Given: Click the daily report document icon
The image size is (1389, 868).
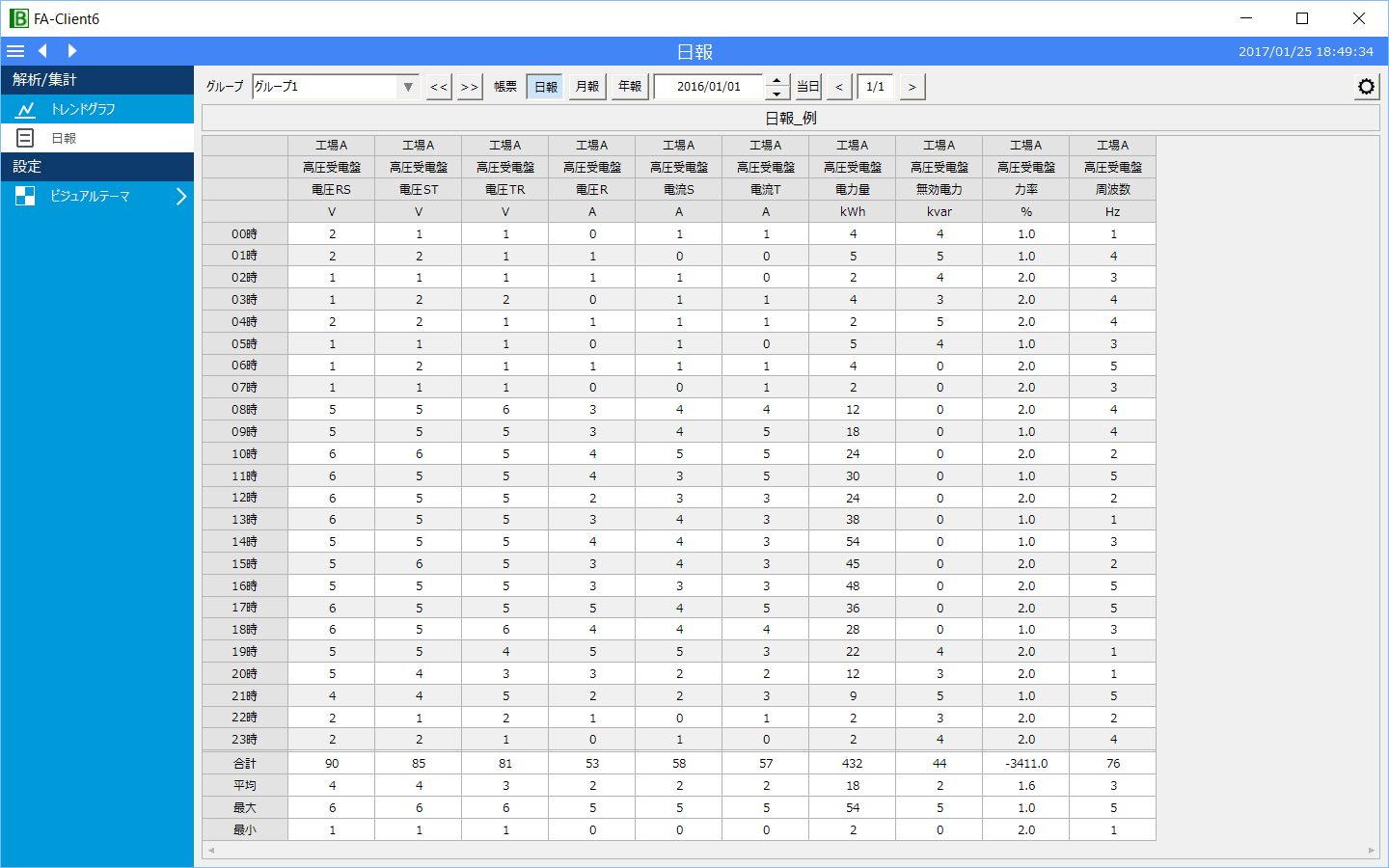Looking at the screenshot, I should pyautogui.click(x=26, y=138).
